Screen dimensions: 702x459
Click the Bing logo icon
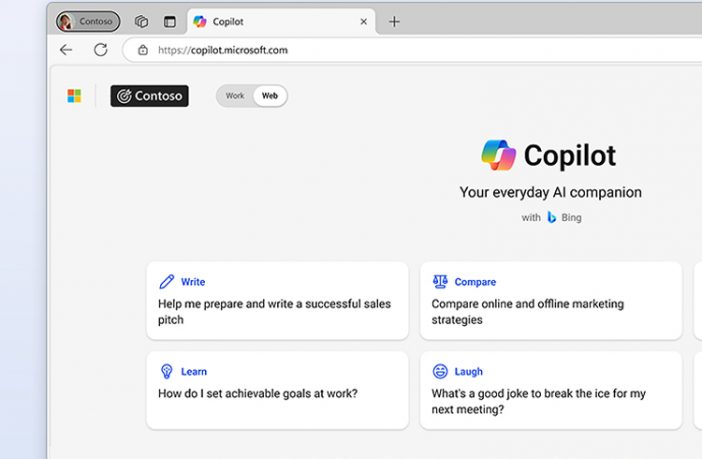[552, 217]
